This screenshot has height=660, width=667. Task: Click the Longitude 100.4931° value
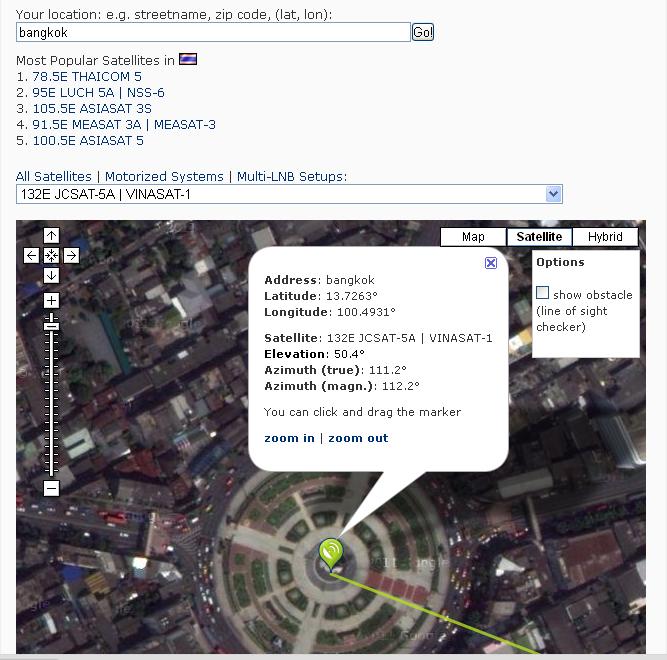point(366,312)
